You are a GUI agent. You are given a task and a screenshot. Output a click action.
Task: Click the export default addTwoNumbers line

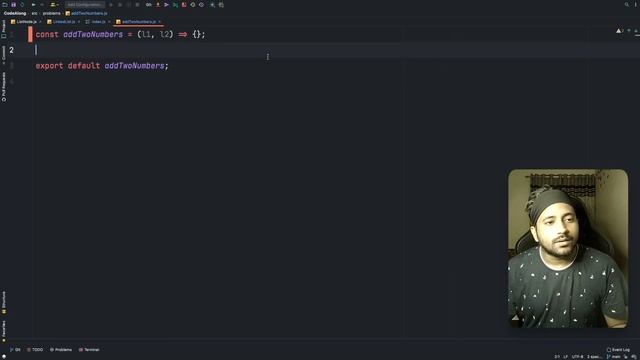click(102, 66)
